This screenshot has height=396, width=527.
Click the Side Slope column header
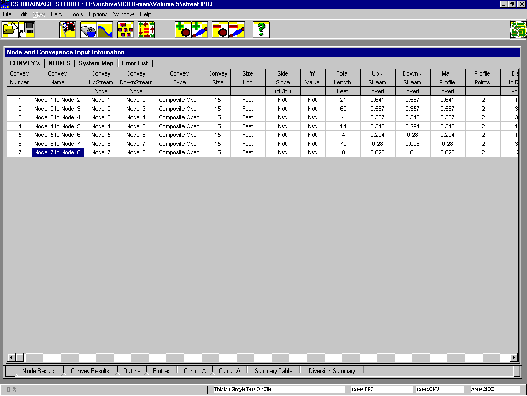(x=282, y=77)
